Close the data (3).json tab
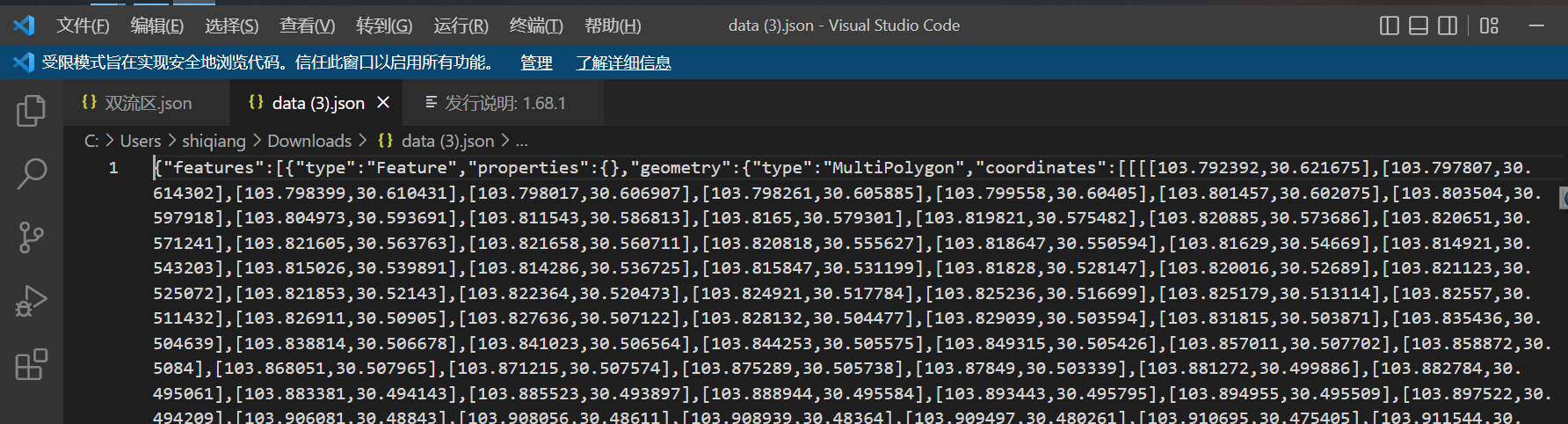The width and height of the screenshot is (1568, 424). point(383,103)
